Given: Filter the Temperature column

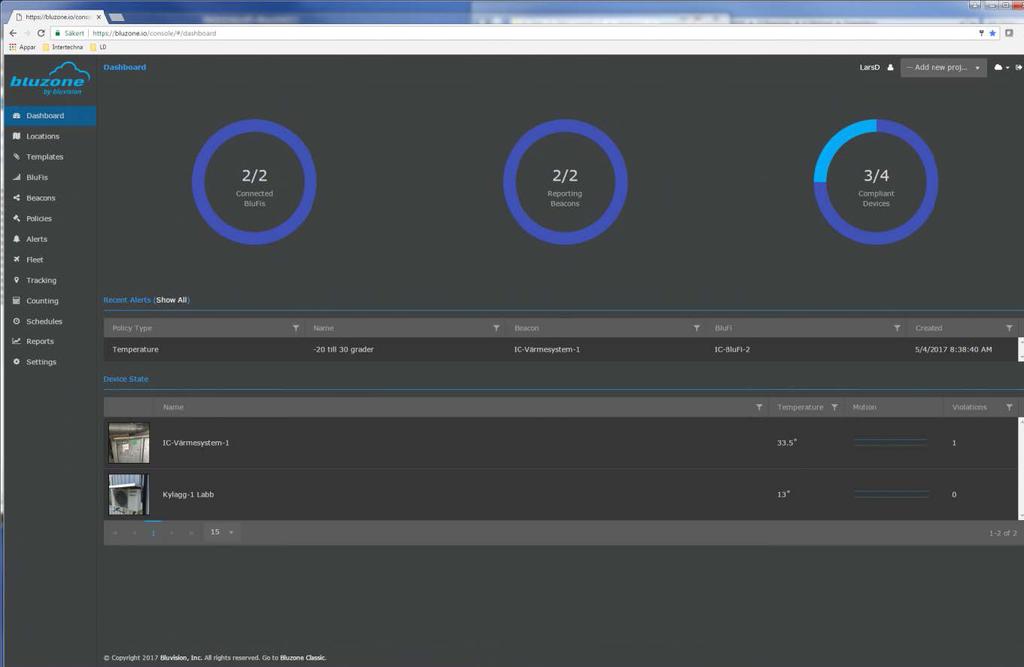Looking at the screenshot, I should point(835,407).
